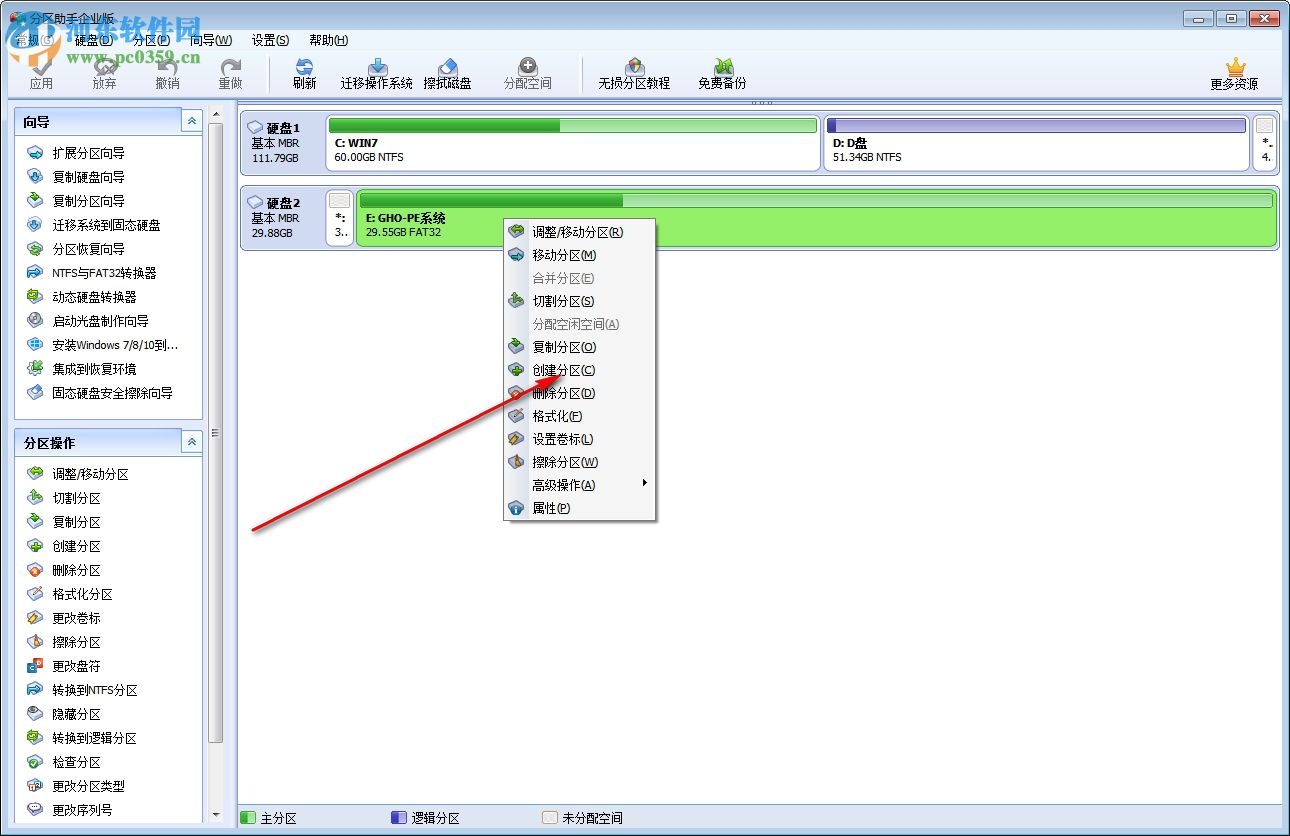The width and height of the screenshot is (1290, 836).
Task: Select 属性(P) in the context menu
Action: [580, 508]
